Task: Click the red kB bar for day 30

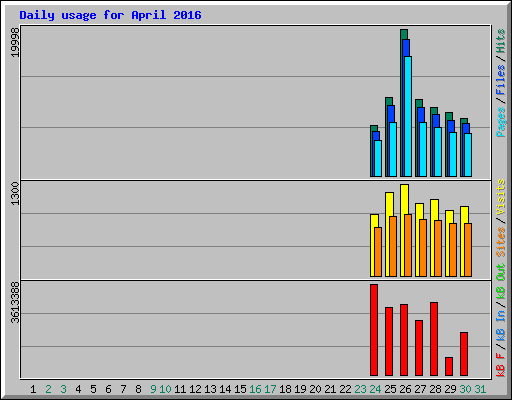Action: [x=464, y=354]
